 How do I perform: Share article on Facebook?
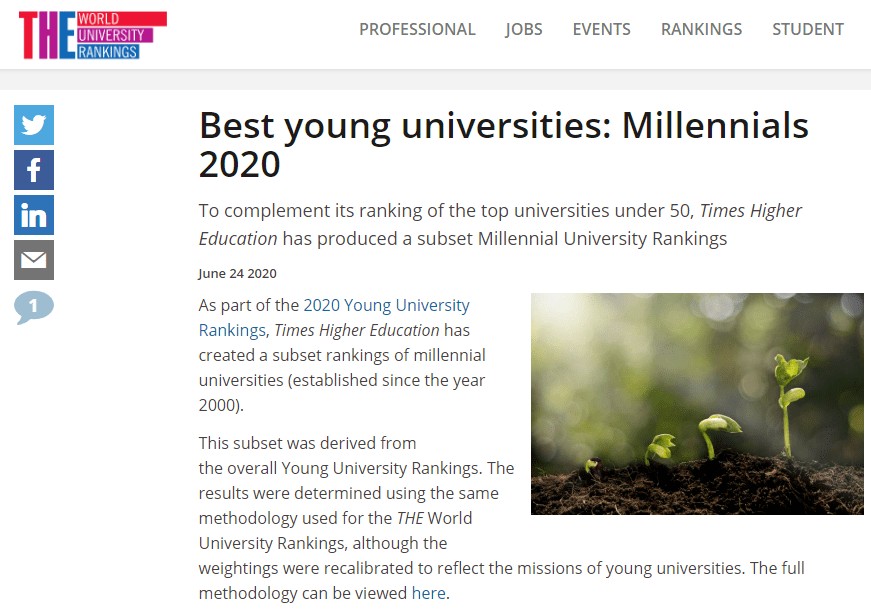[34, 170]
